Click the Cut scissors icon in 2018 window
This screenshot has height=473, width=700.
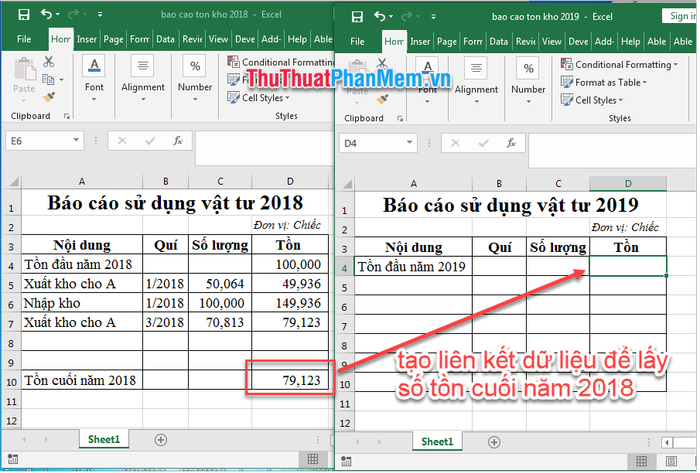coord(48,63)
